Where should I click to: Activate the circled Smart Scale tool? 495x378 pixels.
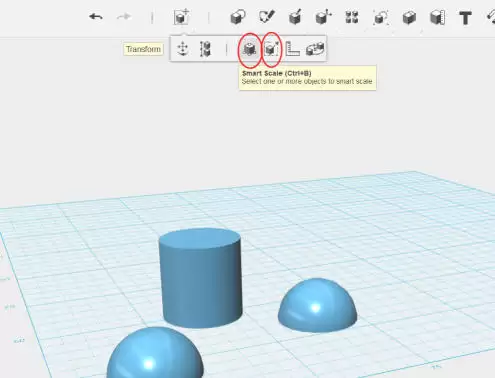(x=249, y=49)
